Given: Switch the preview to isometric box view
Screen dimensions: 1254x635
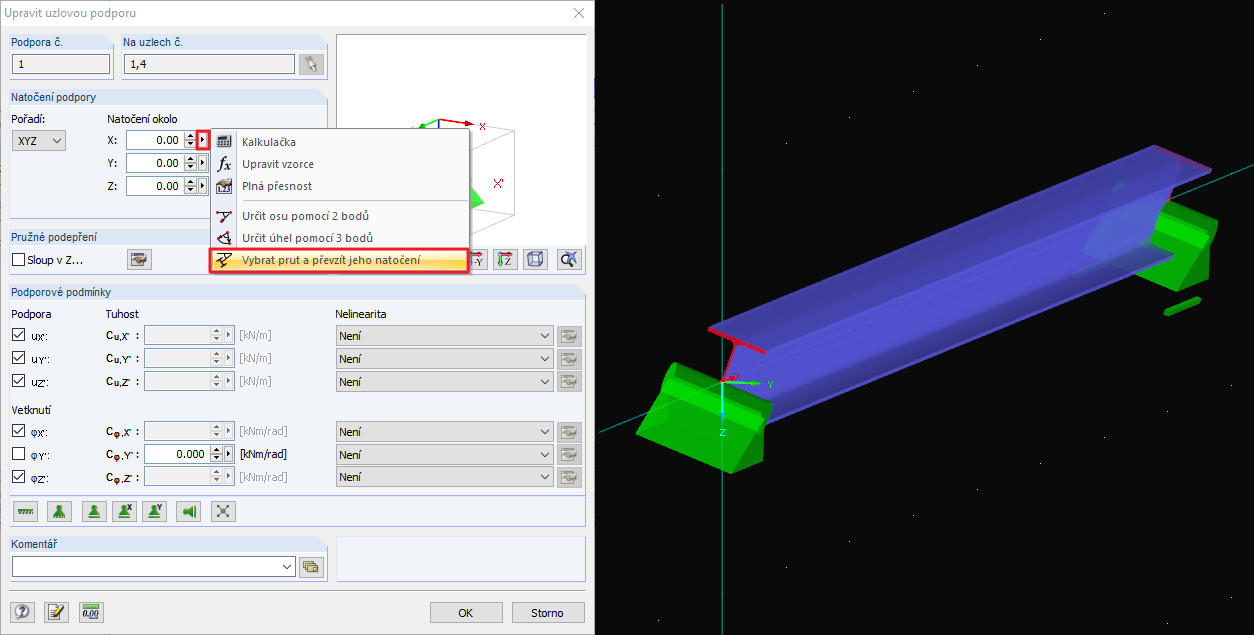Looking at the screenshot, I should click(x=536, y=260).
